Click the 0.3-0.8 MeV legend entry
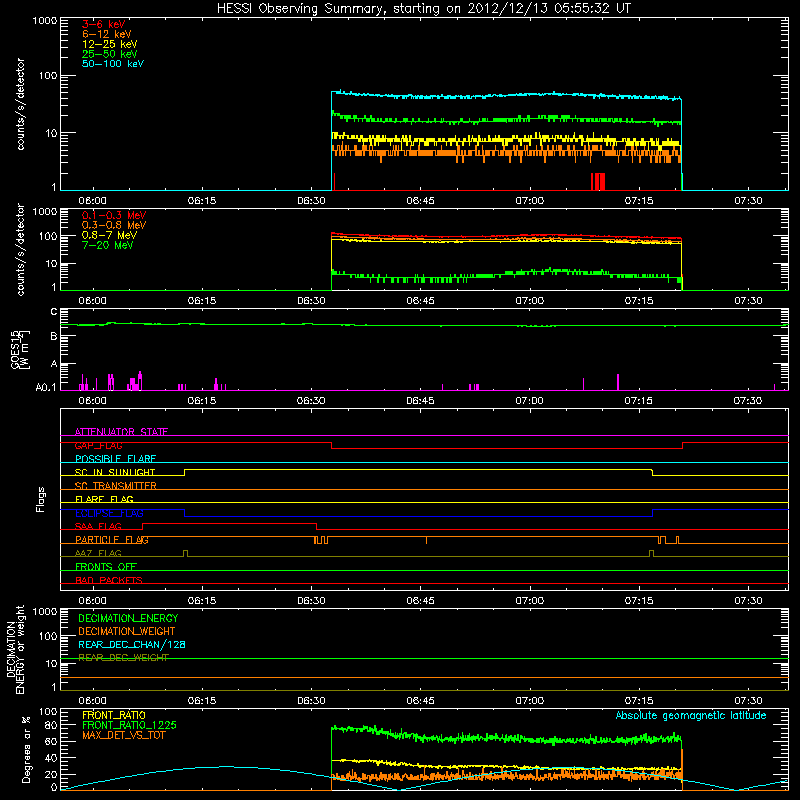Viewport: 800px width, 800px height. point(114,225)
